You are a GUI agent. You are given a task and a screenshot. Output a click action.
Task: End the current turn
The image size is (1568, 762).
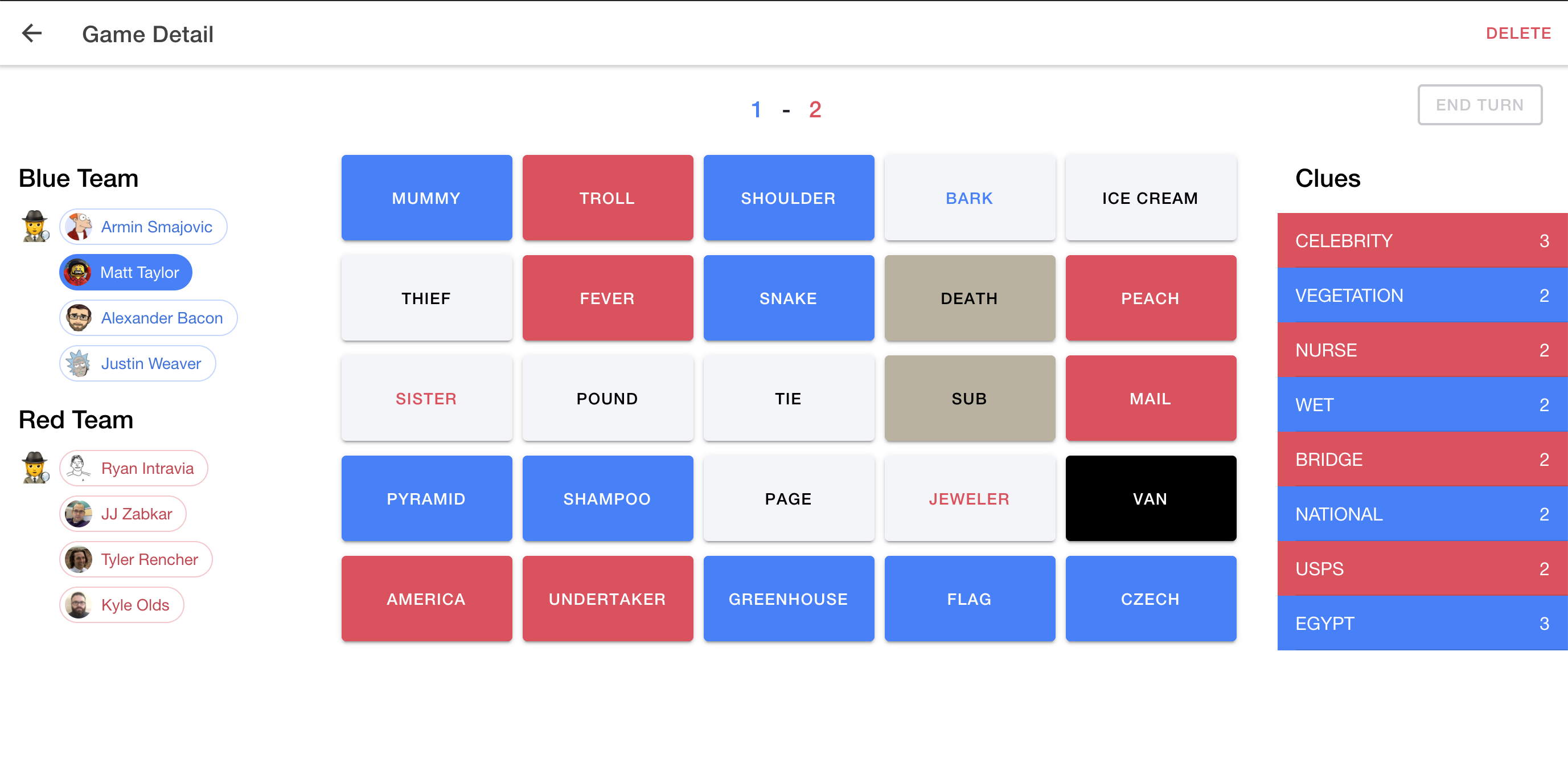1480,105
